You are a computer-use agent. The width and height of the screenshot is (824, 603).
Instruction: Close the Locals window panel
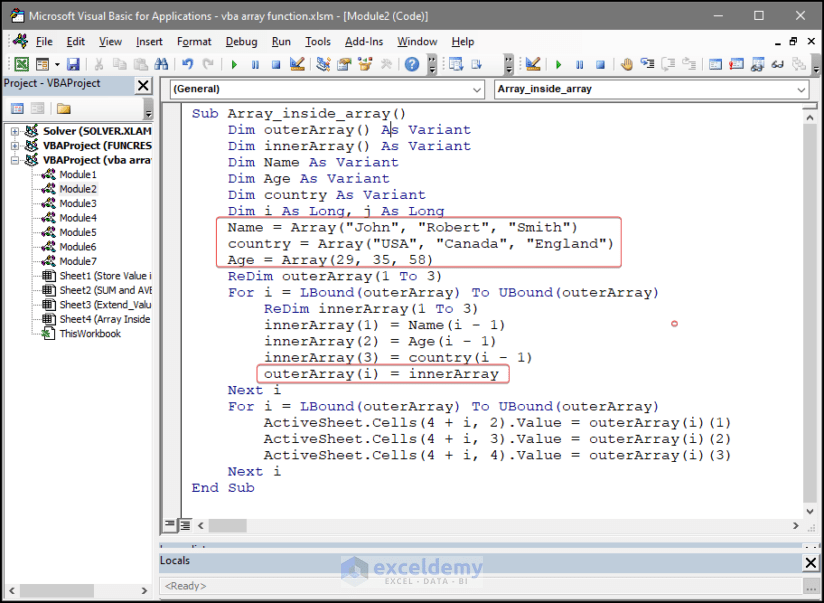pos(809,561)
